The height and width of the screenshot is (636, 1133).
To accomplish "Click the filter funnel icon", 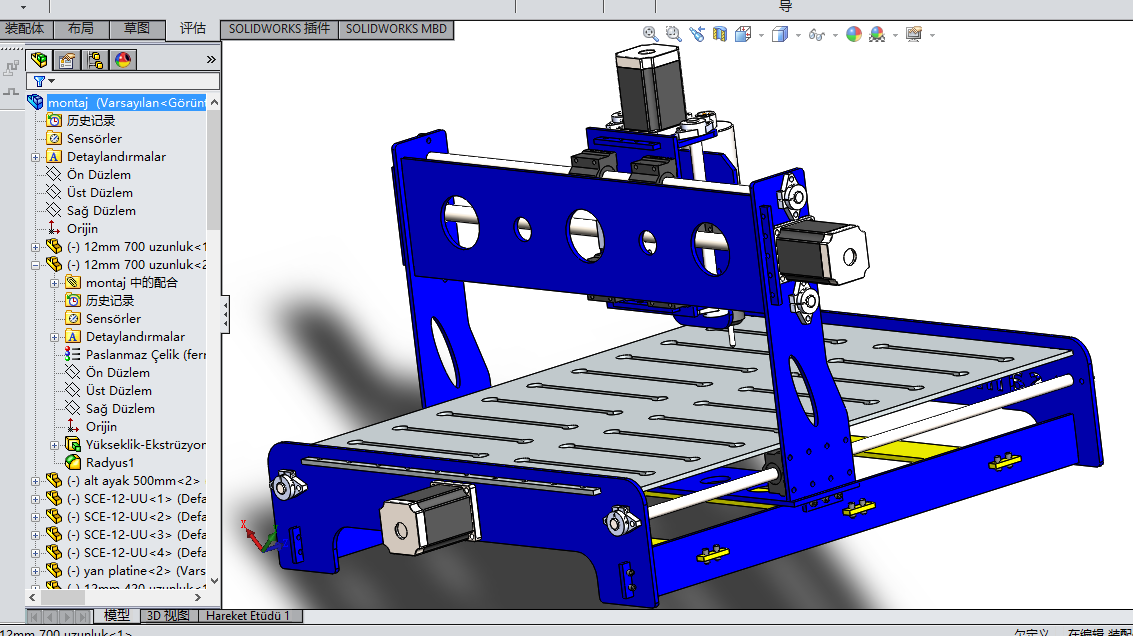I will 40,81.
